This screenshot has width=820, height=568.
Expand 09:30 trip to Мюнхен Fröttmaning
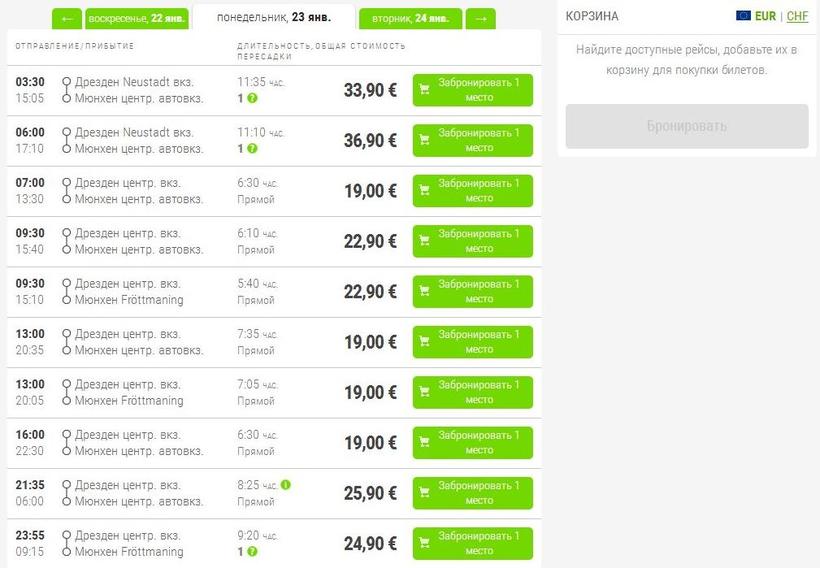(66, 292)
